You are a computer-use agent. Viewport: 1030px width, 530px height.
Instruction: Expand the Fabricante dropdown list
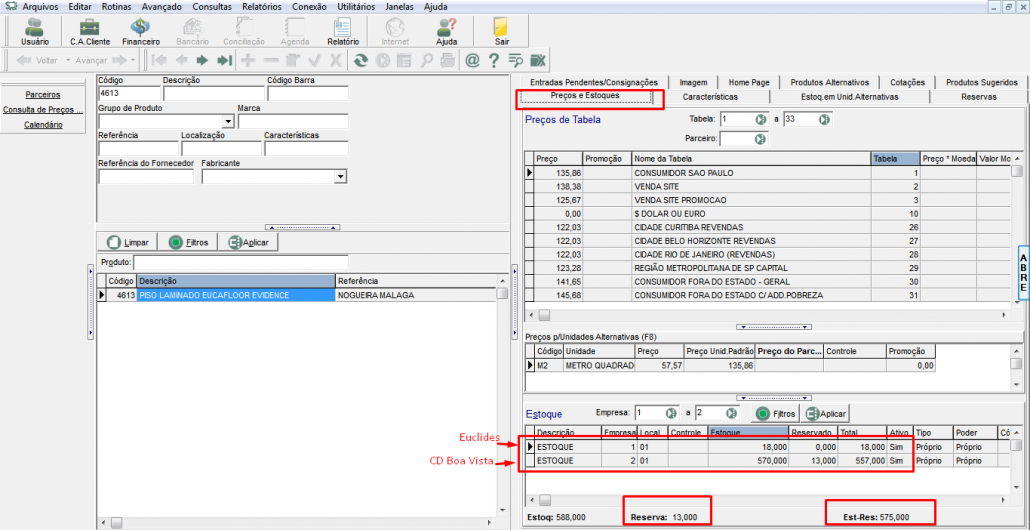(340, 176)
